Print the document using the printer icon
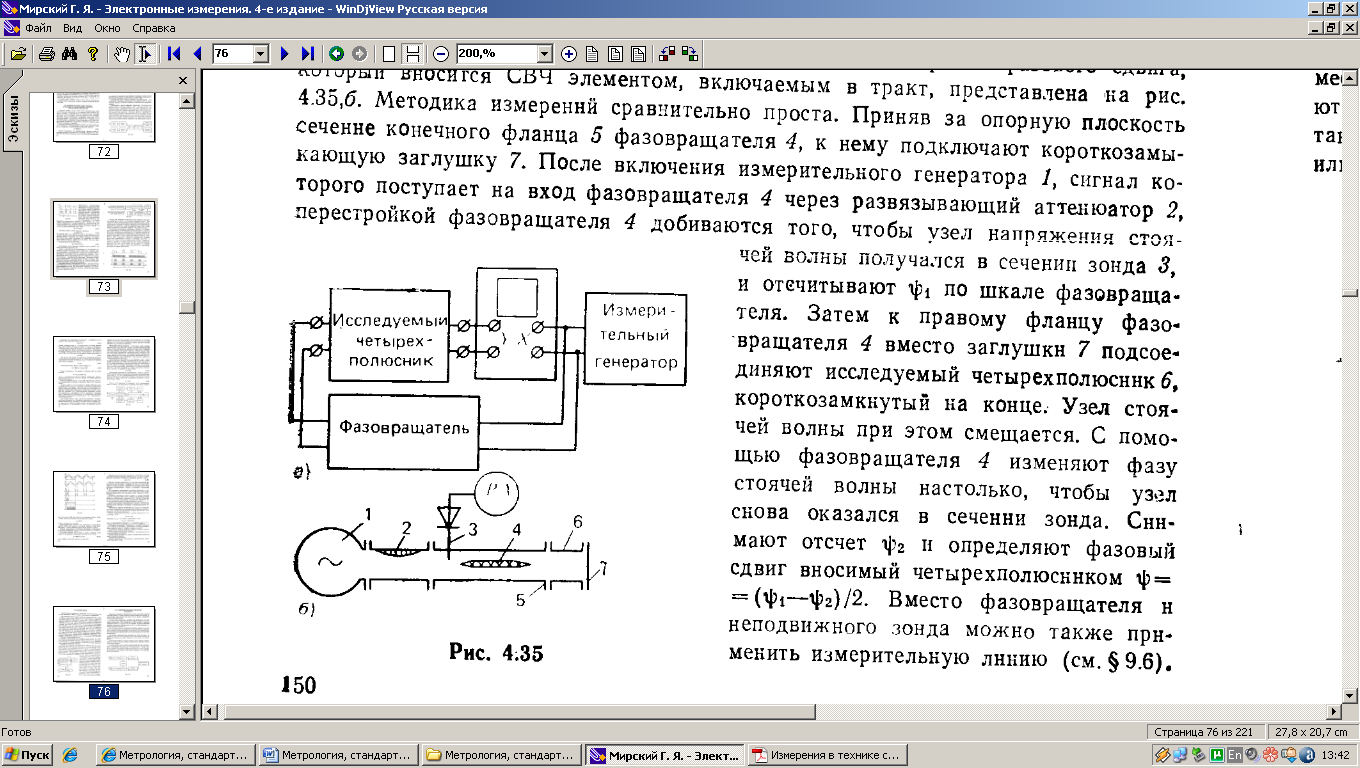The image size is (1360, 768). pyautogui.click(x=46, y=54)
